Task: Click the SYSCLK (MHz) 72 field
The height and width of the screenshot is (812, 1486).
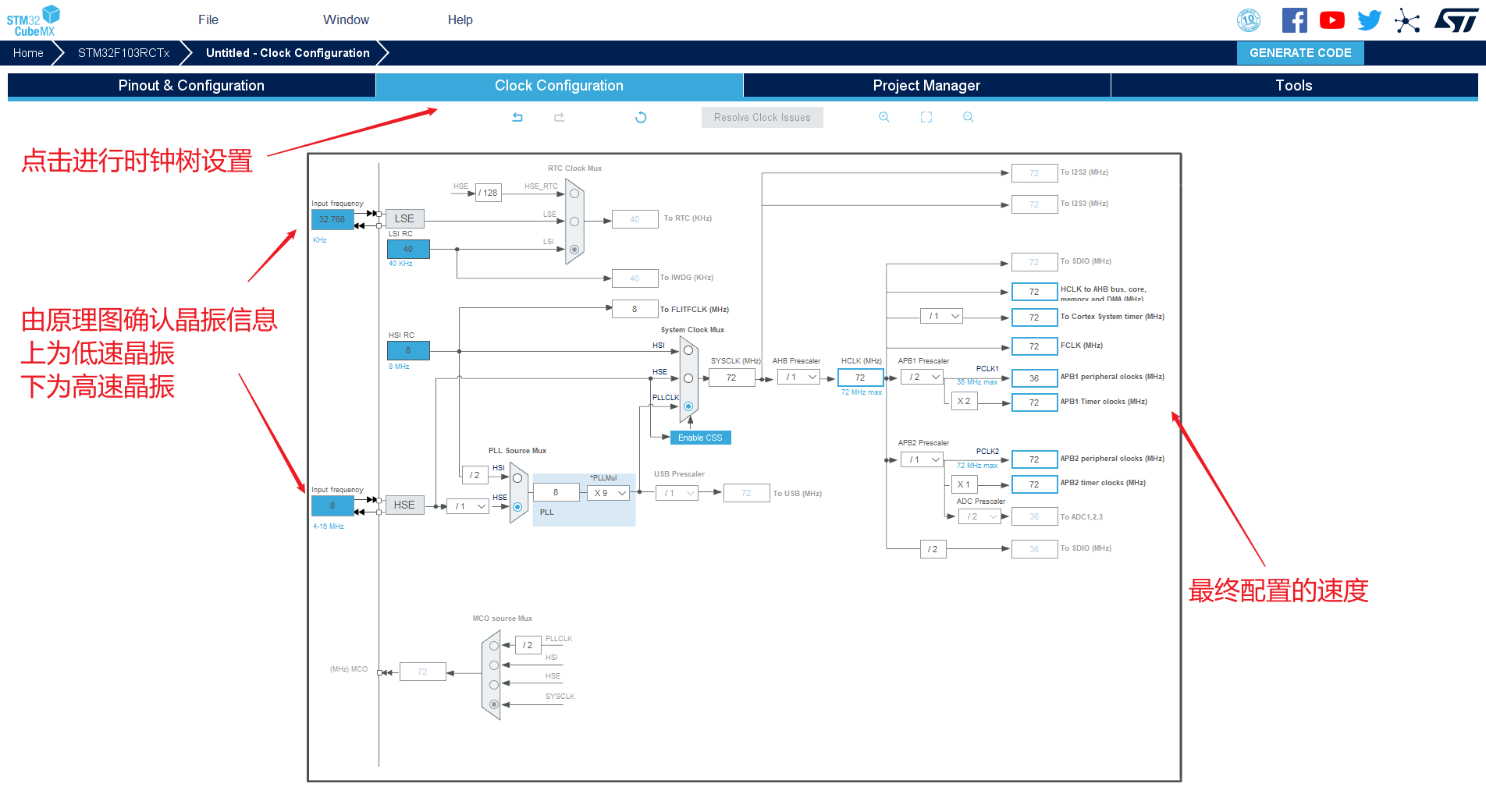Action: (731, 378)
